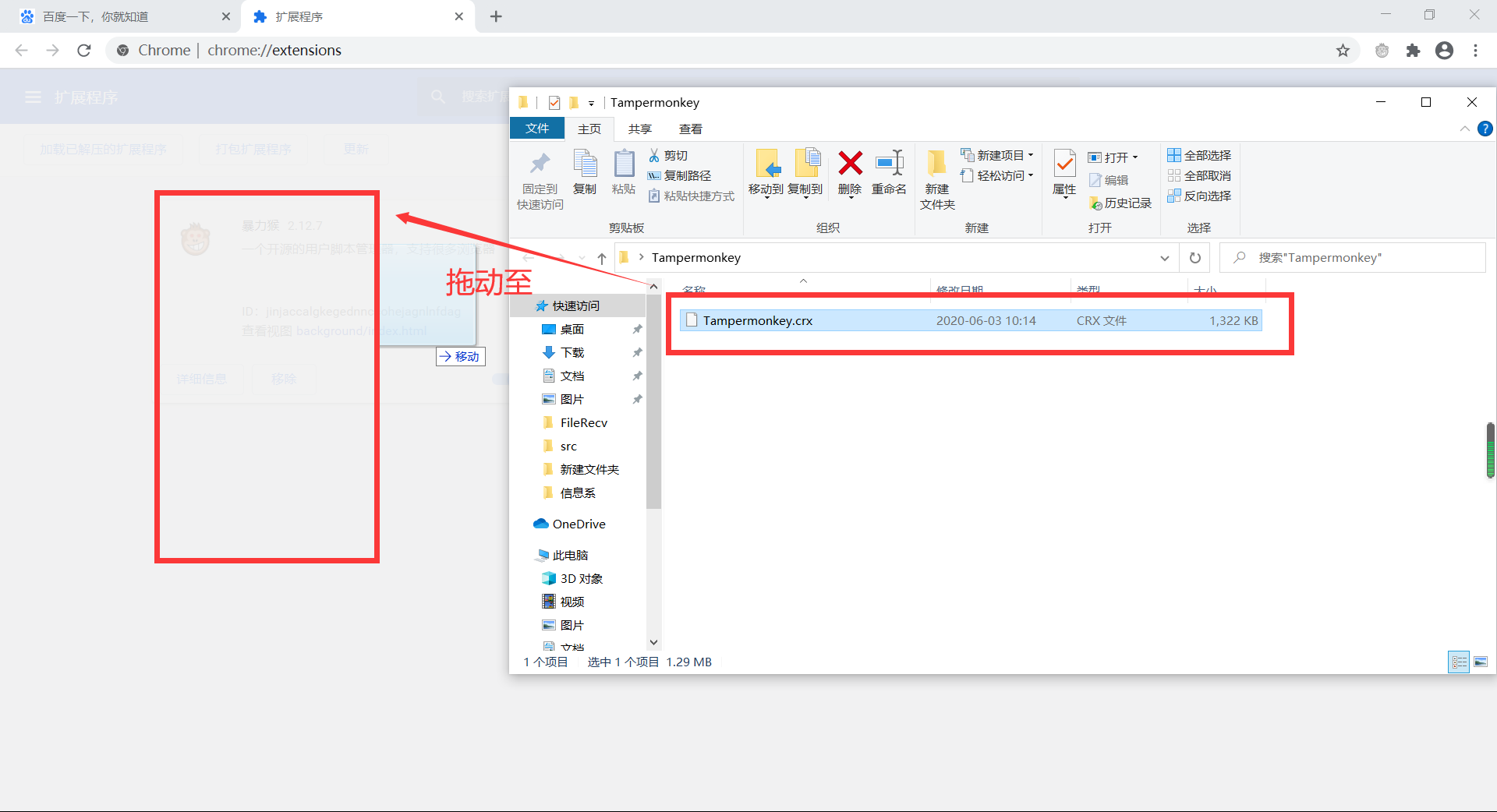
Task: Click the Rename icon
Action: coord(889,164)
